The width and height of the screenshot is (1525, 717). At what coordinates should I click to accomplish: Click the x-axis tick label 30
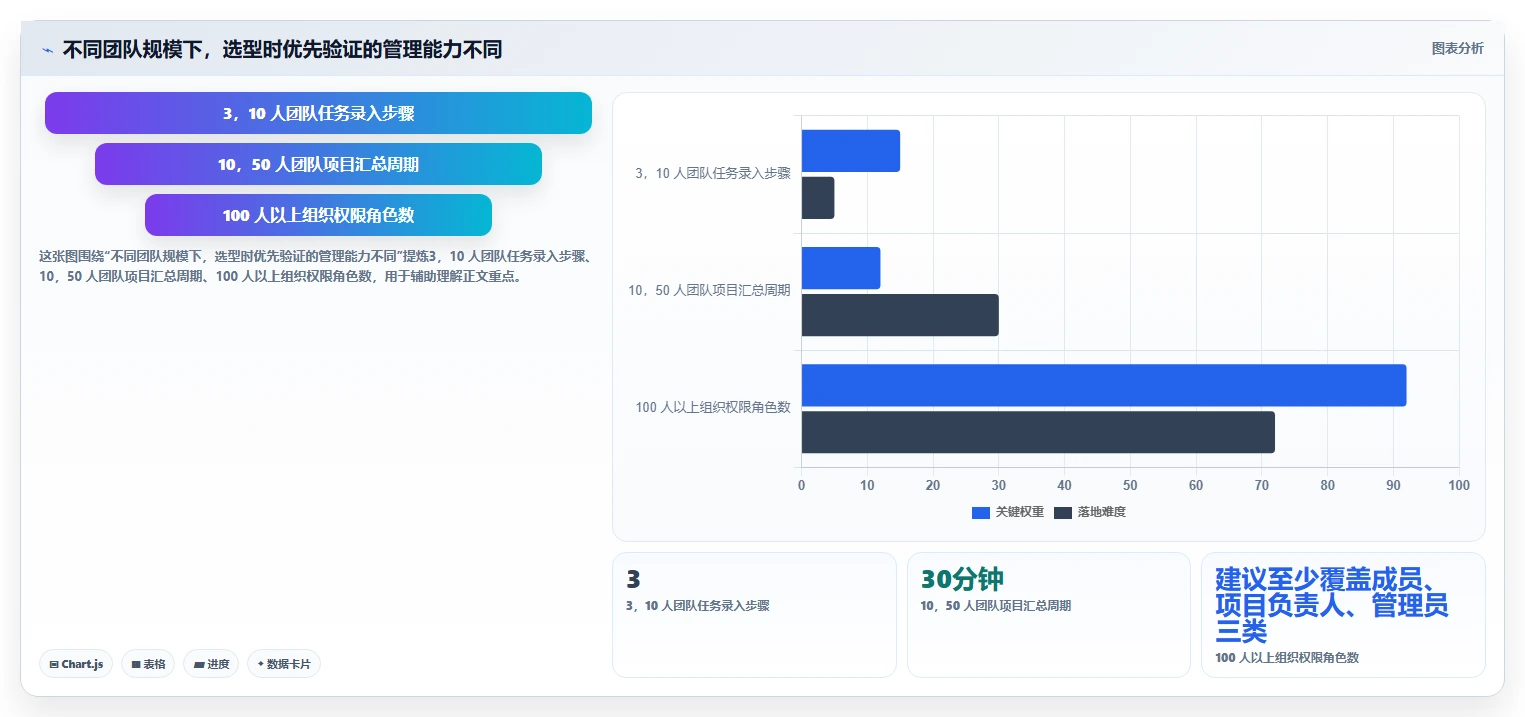[x=998, y=485]
